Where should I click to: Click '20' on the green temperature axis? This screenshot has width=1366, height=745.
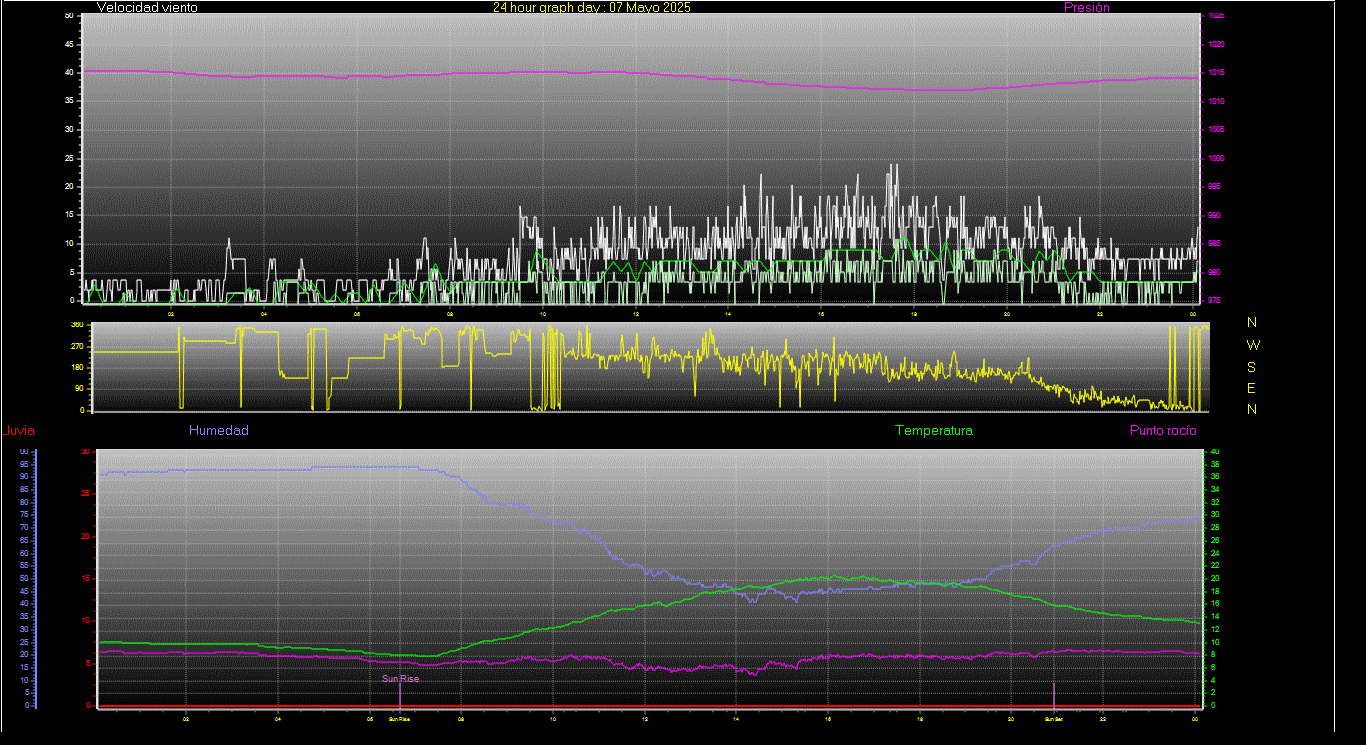pyautogui.click(x=1215, y=578)
